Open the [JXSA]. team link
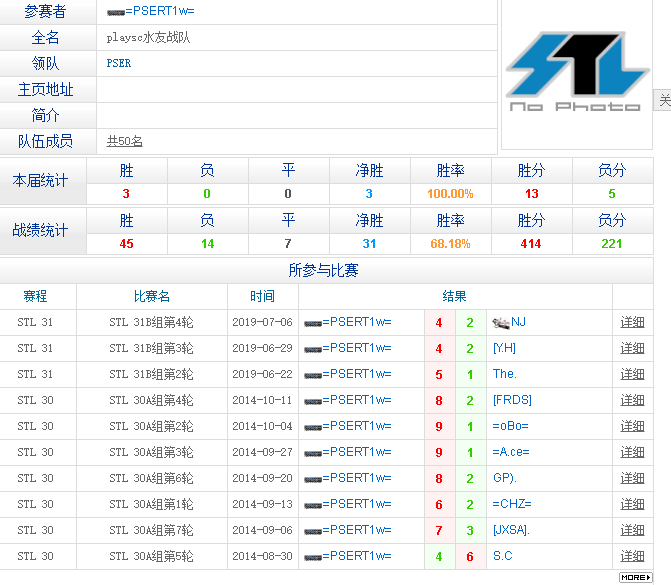This screenshot has width=671, height=585. coord(511,530)
